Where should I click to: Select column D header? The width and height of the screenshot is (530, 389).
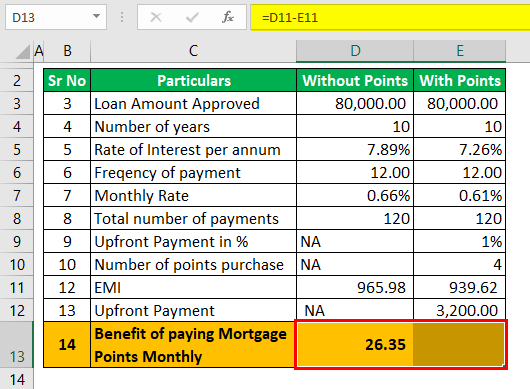[x=355, y=51]
